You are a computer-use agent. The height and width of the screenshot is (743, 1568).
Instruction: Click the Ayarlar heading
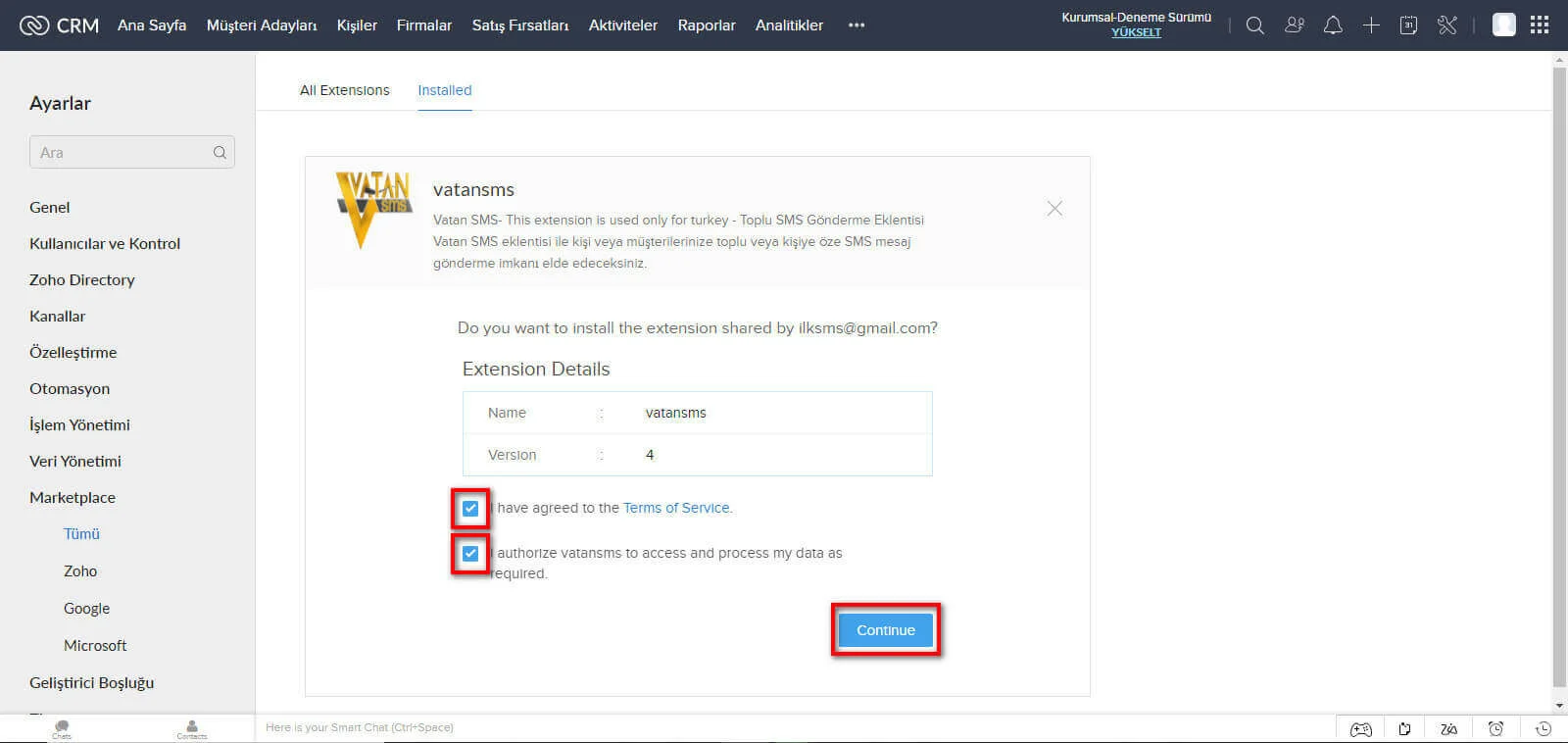click(x=60, y=103)
